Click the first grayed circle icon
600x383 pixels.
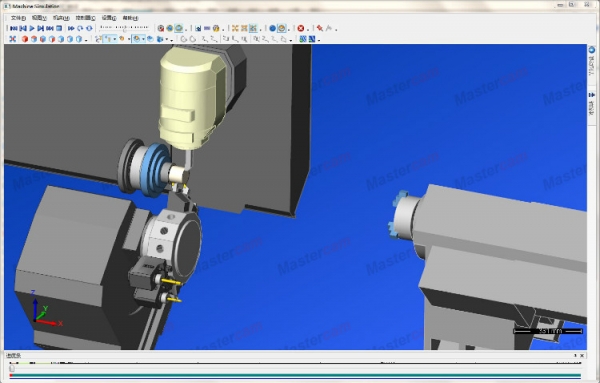[184, 39]
